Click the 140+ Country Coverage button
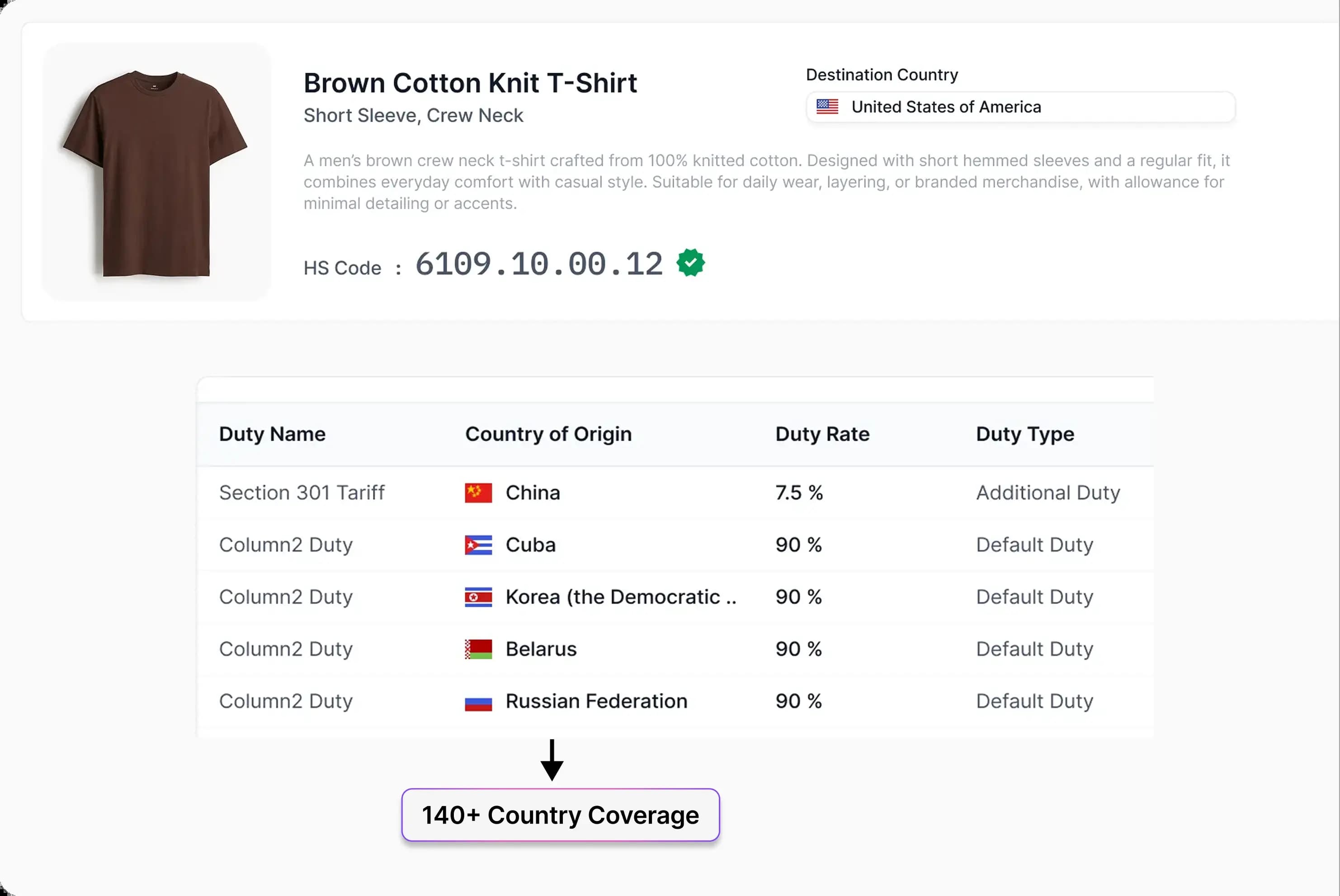The height and width of the screenshot is (896, 1340). click(560, 815)
